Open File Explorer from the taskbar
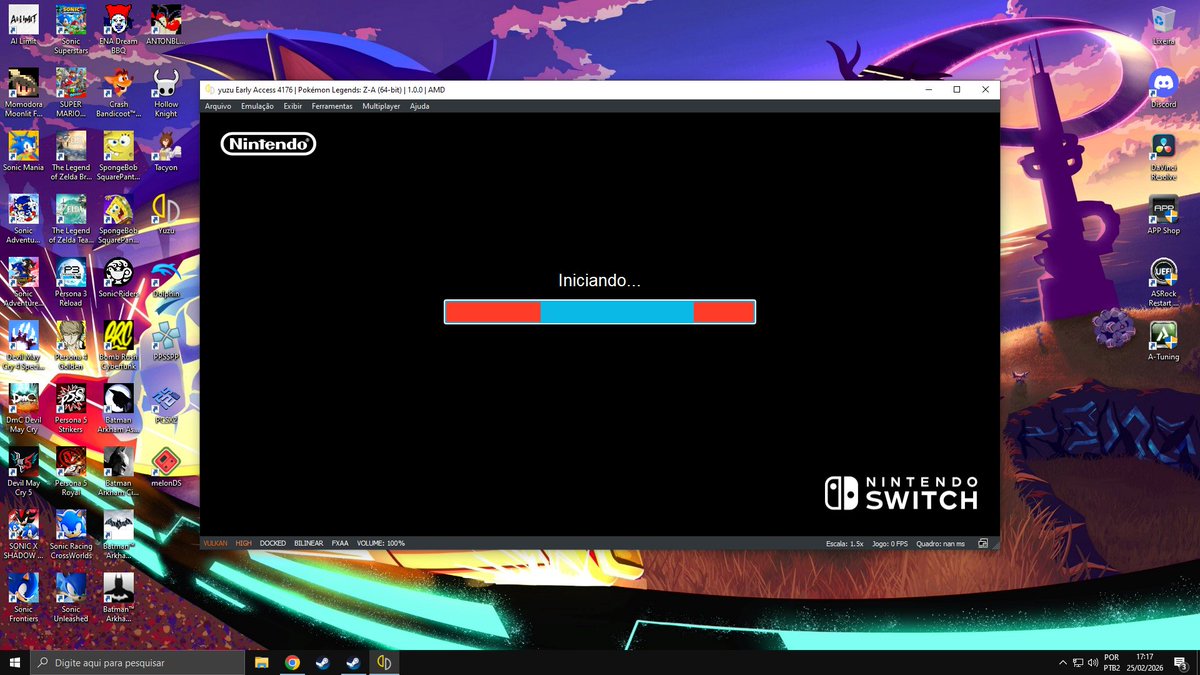This screenshot has height=675, width=1200. [x=262, y=662]
